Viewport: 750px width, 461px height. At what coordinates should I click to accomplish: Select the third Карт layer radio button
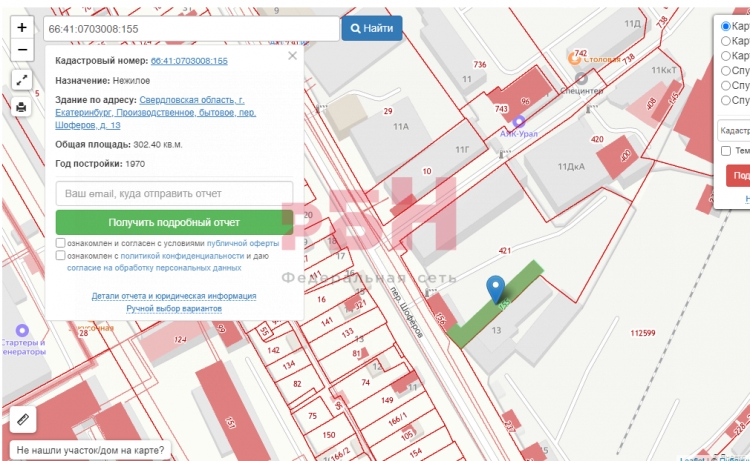coord(726,56)
